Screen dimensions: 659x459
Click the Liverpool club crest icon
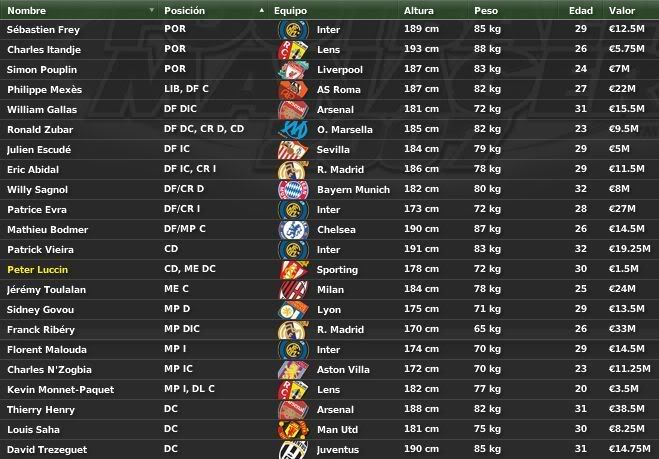coord(293,70)
